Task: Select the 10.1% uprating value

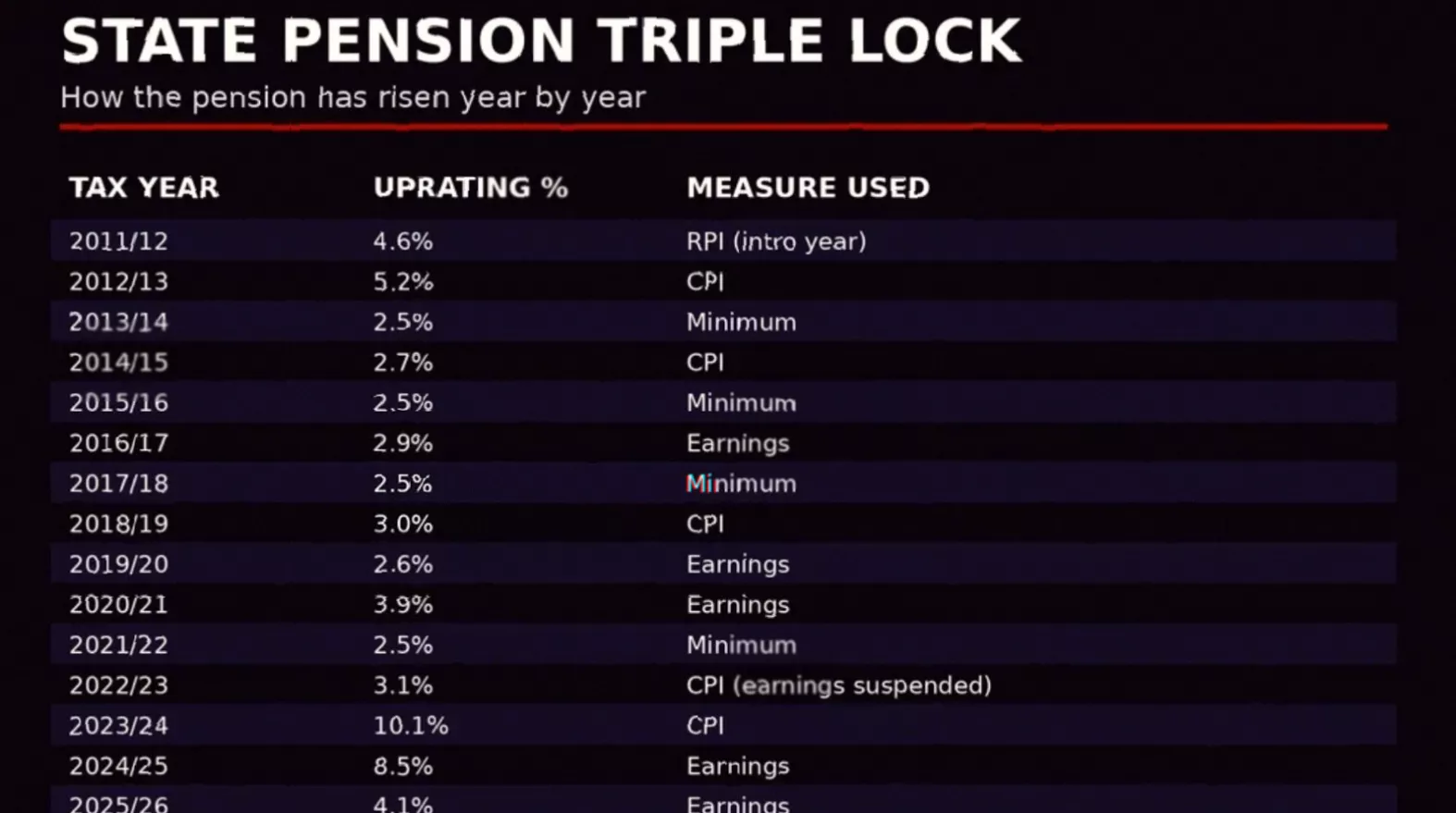Action: pyautogui.click(x=410, y=726)
